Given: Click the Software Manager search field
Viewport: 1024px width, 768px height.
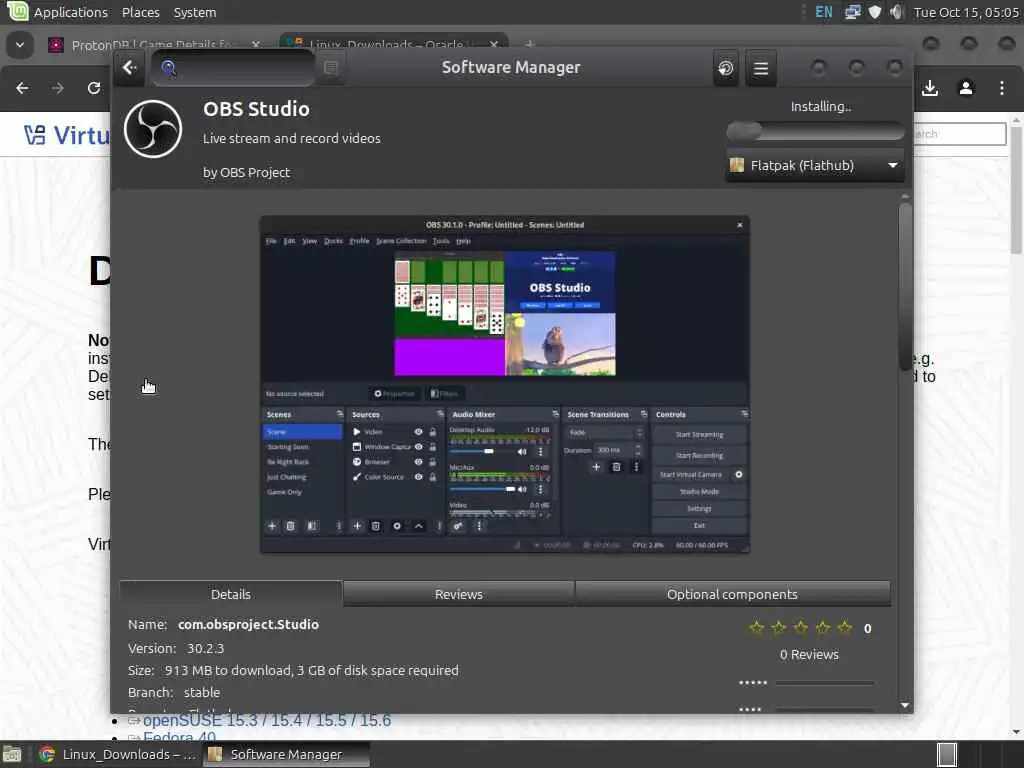Looking at the screenshot, I should point(232,68).
